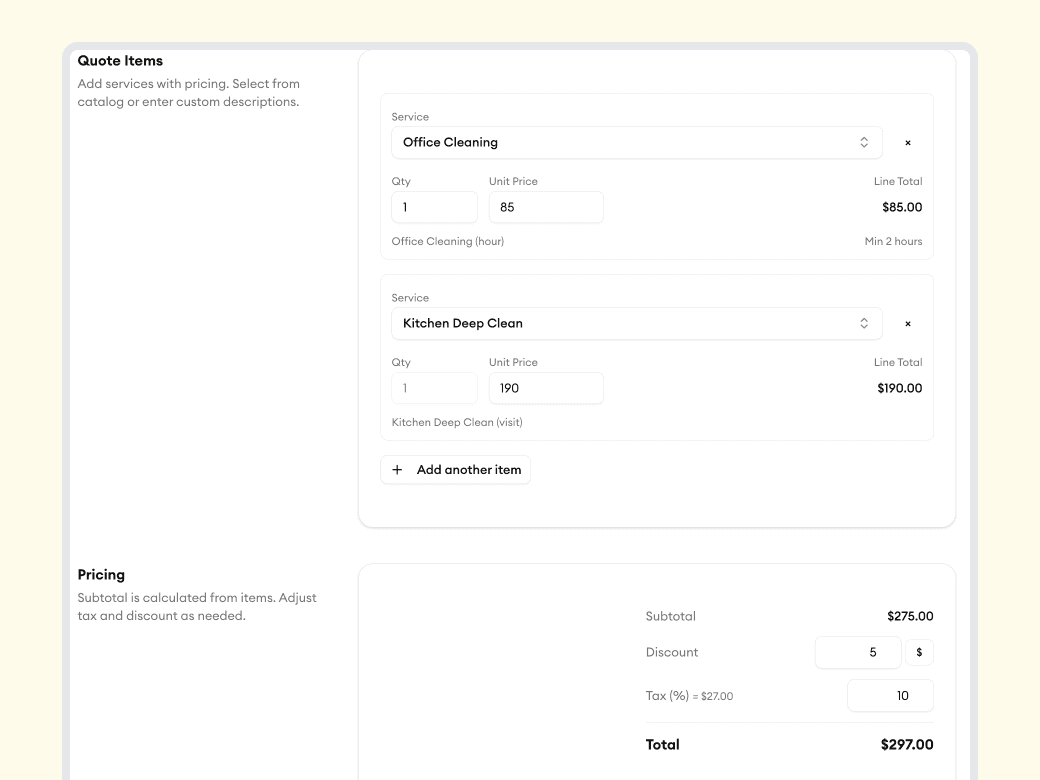Image resolution: width=1040 pixels, height=780 pixels.
Task: Open the first Service dropdown
Action: (x=636, y=142)
